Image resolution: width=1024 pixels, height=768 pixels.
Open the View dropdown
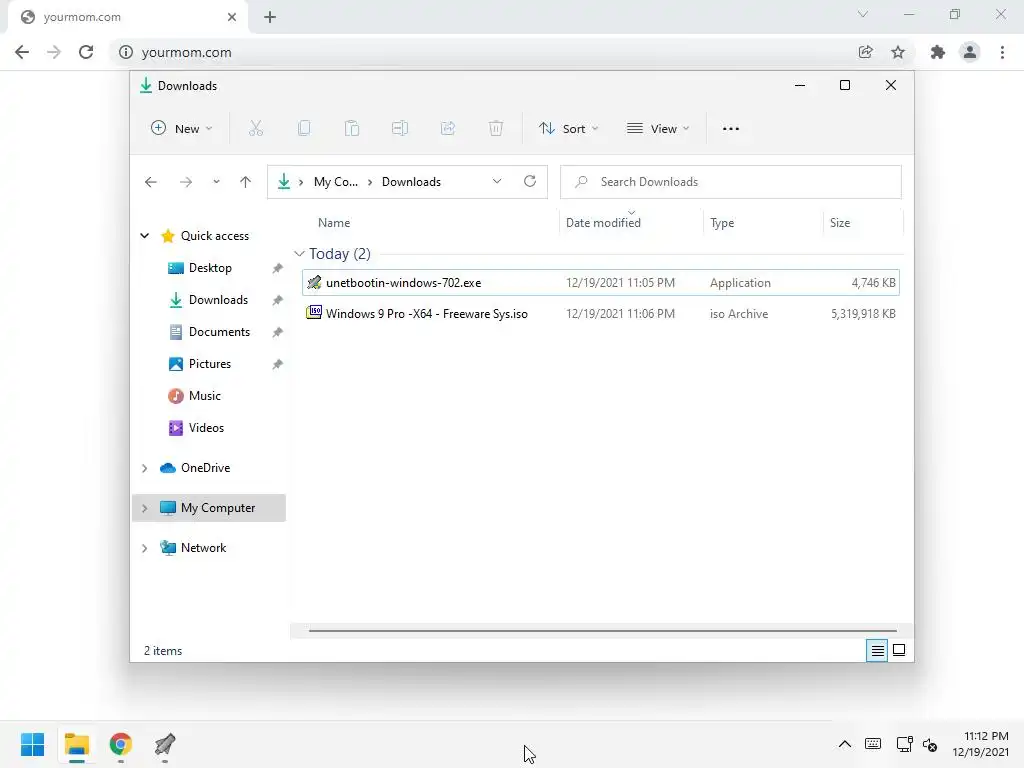tap(658, 129)
